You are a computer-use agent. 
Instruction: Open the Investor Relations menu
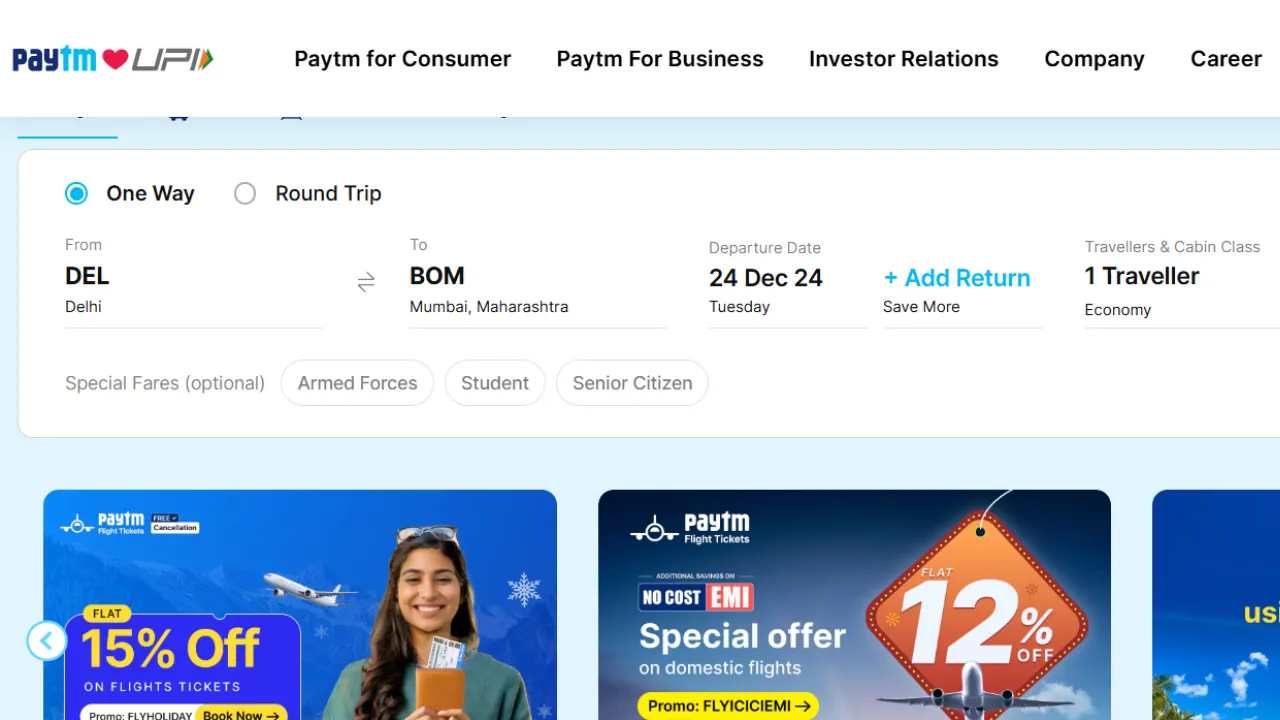pyautogui.click(x=903, y=59)
